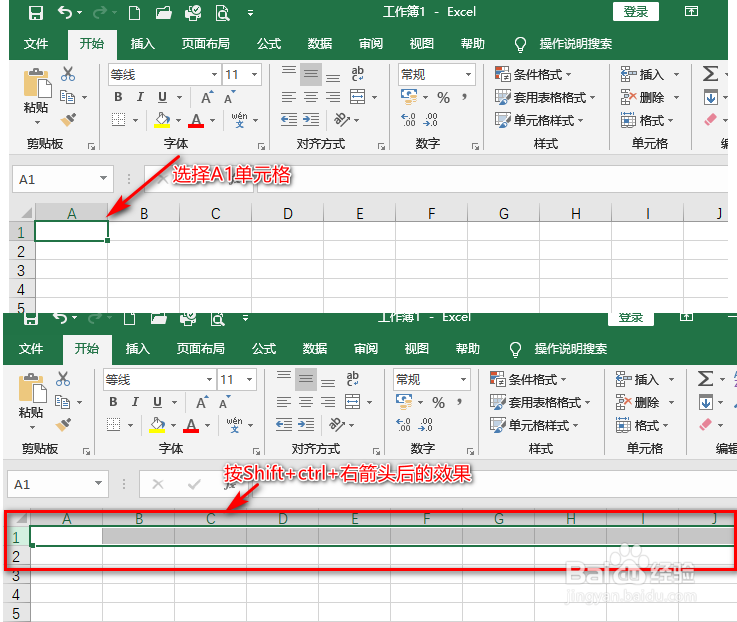Click the Open folder icon in the top window
Image resolution: width=737 pixels, height=622 pixels.
[x=163, y=13]
